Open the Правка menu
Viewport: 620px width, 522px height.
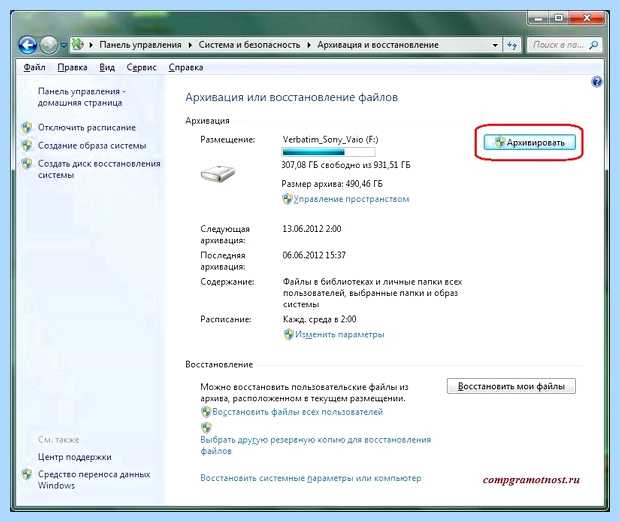tap(72, 67)
